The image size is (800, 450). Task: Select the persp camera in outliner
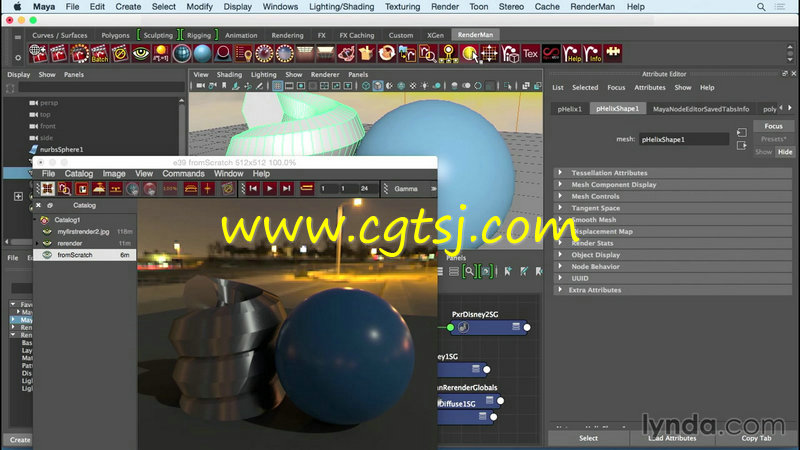(49, 103)
